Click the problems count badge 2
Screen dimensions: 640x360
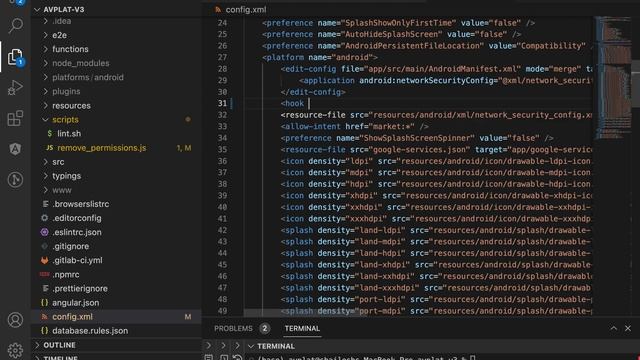coord(264,329)
